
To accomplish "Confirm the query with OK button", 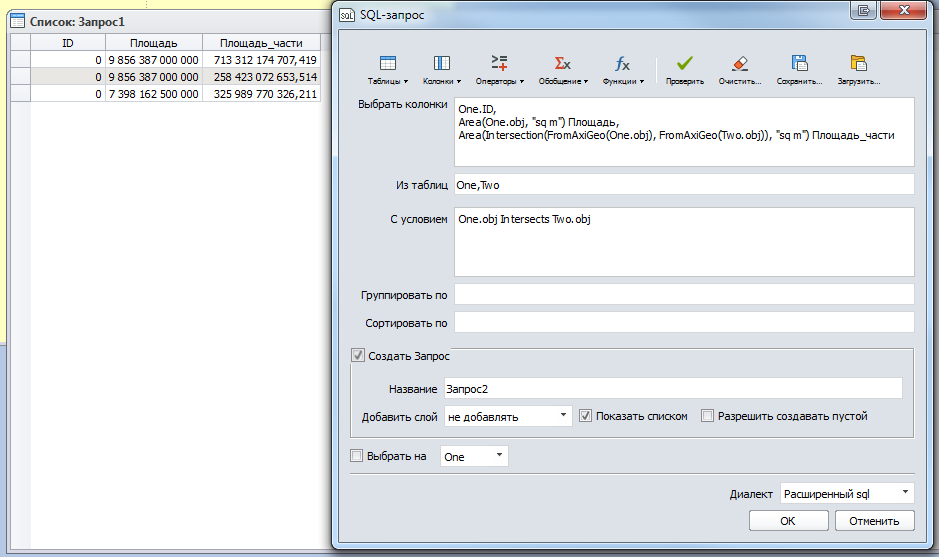I will 788,520.
